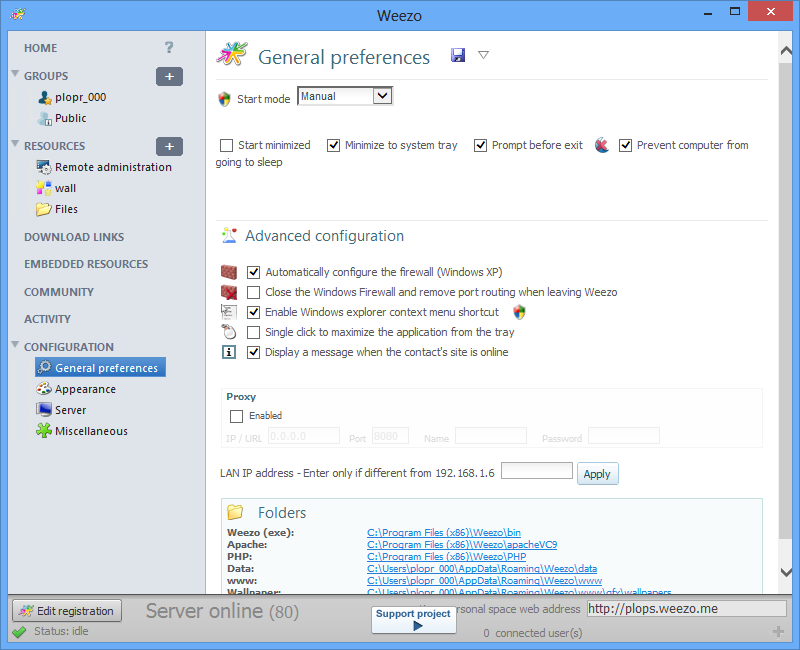Add a new resource with plus button
Image resolution: width=800 pixels, height=650 pixels.
click(x=169, y=146)
